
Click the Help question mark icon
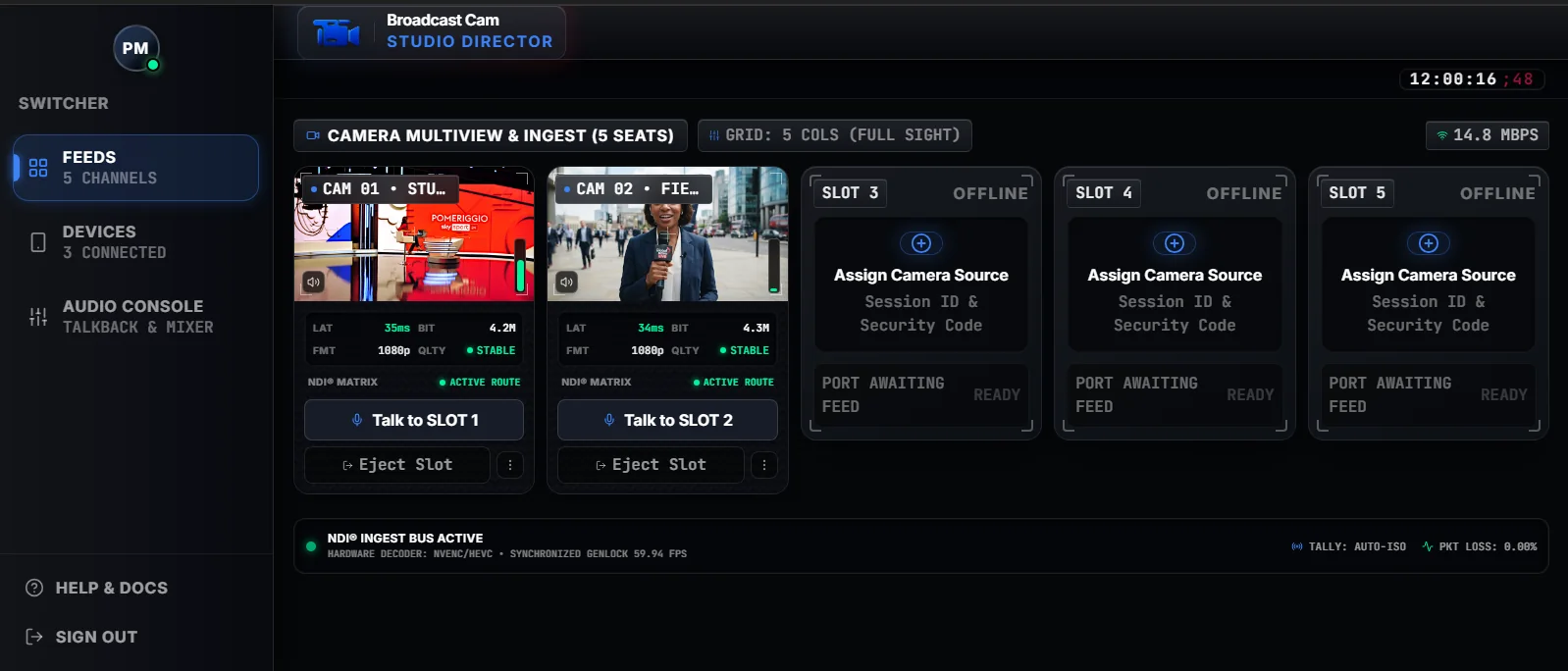(34, 588)
